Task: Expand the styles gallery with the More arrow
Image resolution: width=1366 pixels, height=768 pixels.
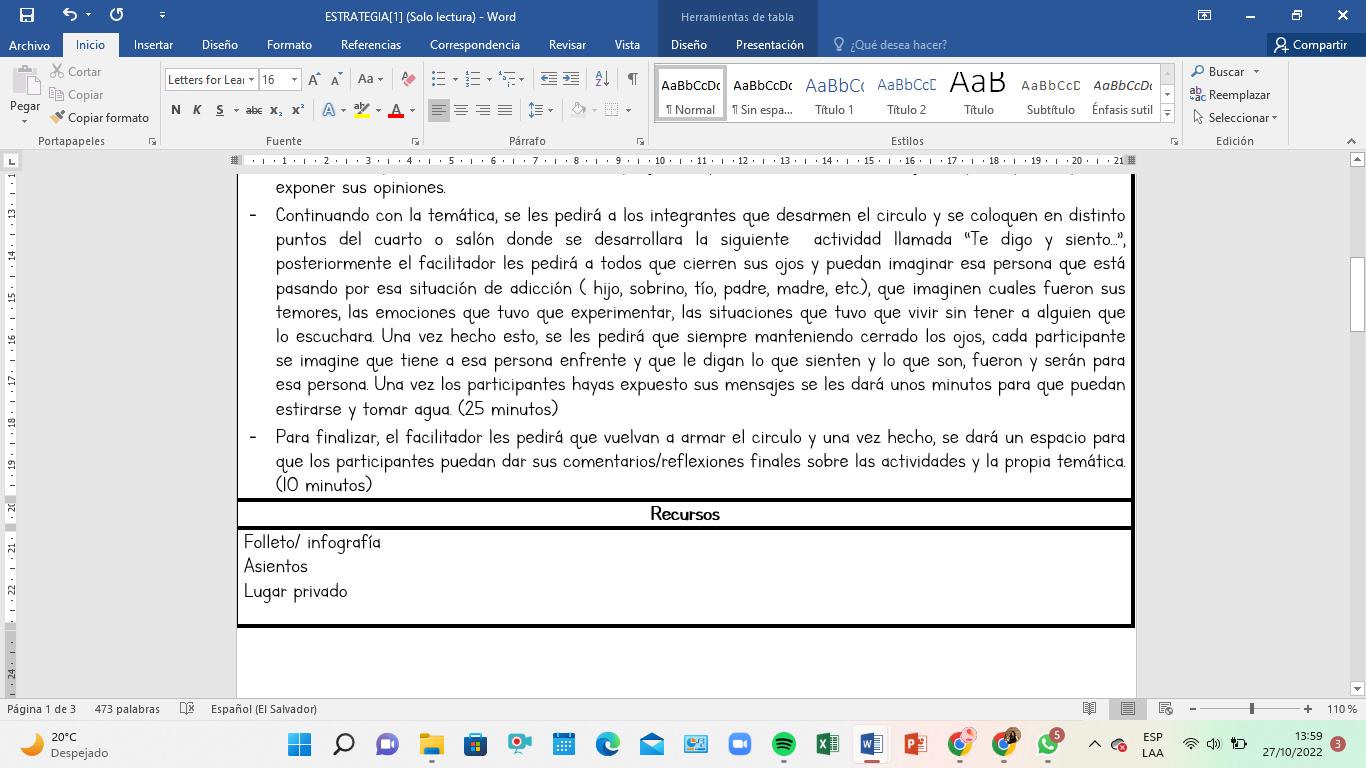Action: point(1167,114)
